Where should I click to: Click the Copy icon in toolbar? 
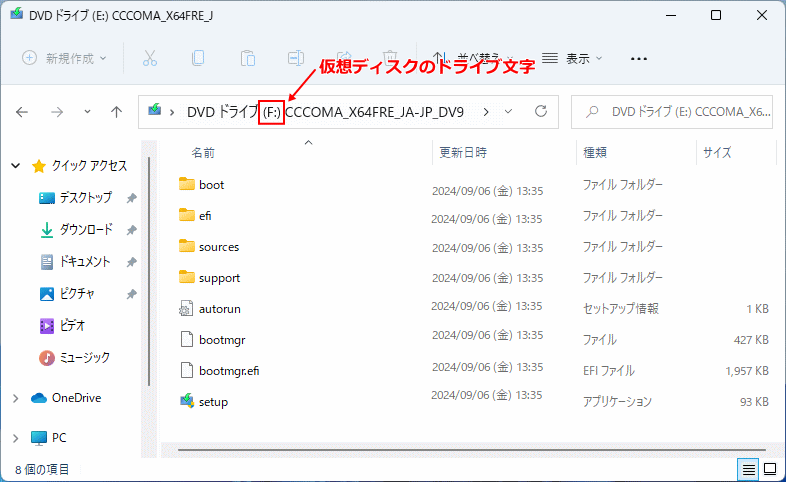click(x=198, y=58)
